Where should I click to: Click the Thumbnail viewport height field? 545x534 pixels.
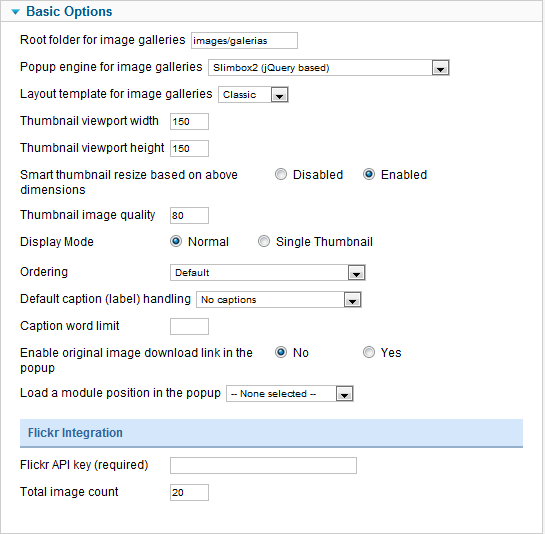pos(189,148)
